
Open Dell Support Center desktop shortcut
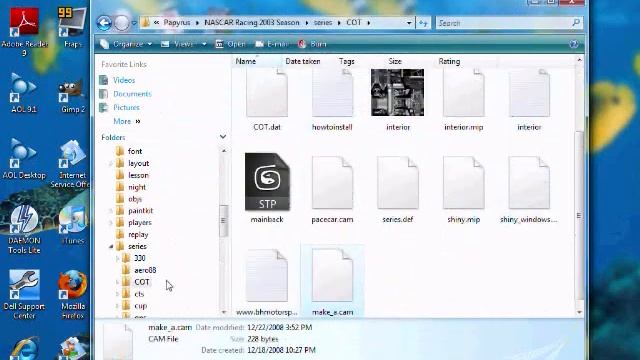tap(24, 295)
